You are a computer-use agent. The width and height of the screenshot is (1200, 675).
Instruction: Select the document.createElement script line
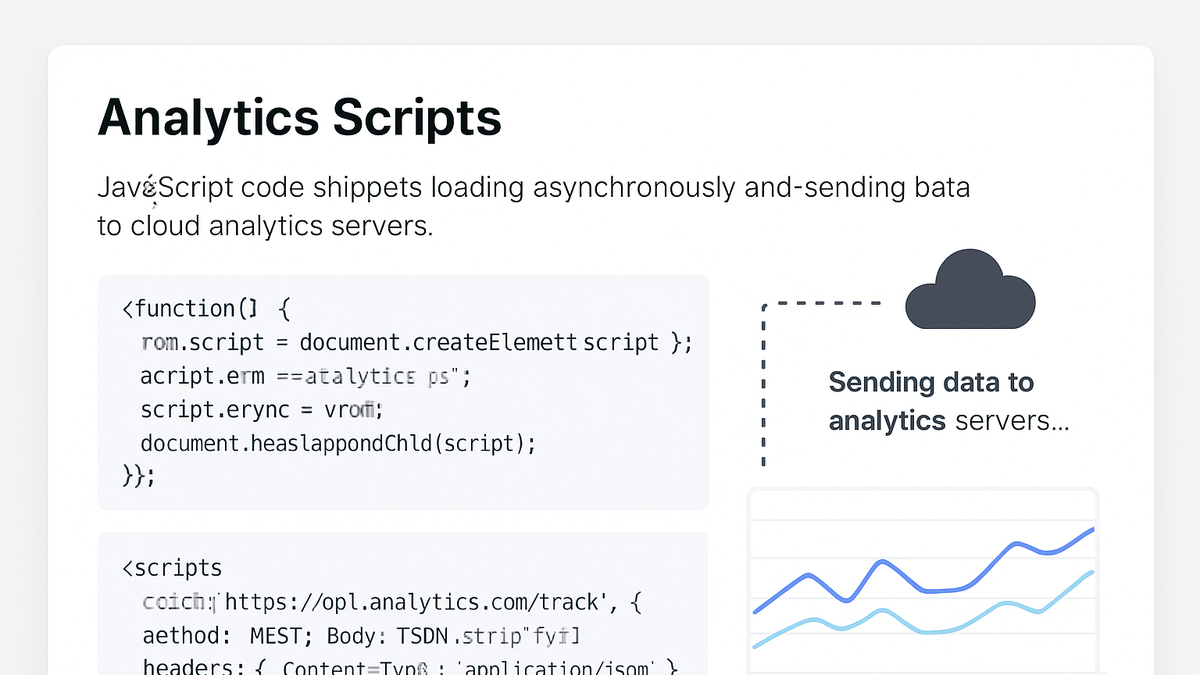(416, 342)
